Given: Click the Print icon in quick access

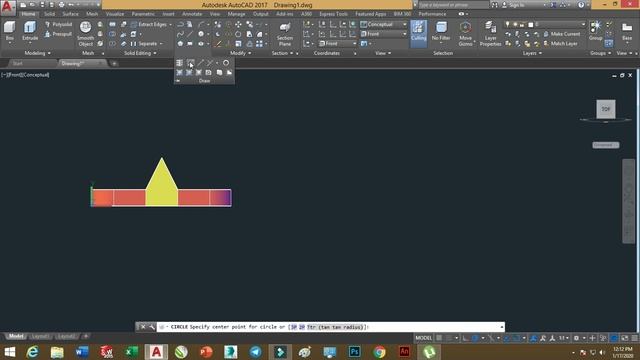Looking at the screenshot, I should 62,5.
